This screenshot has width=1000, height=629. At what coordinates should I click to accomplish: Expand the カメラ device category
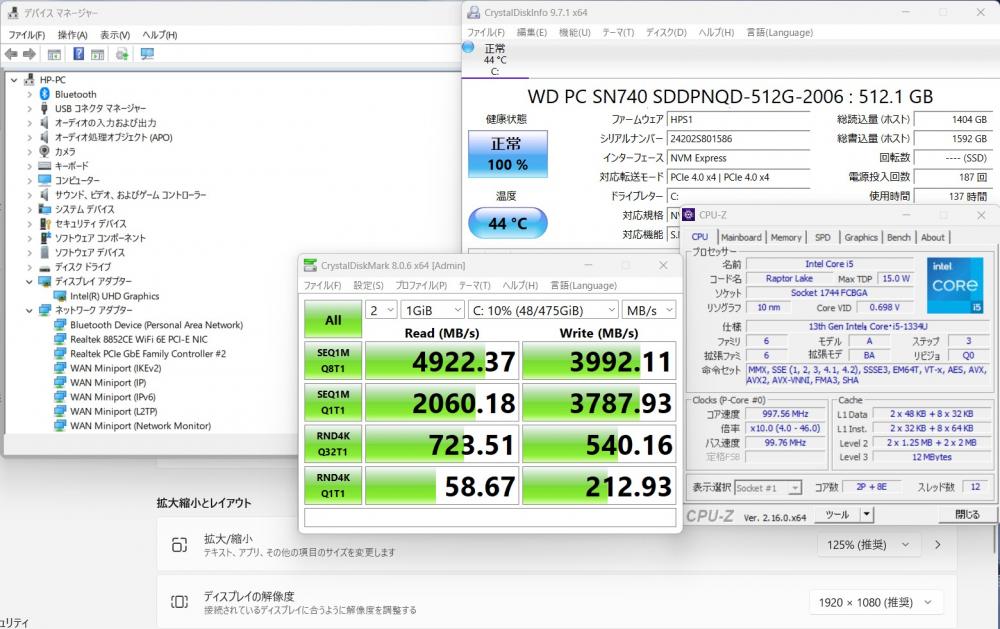tap(30, 152)
